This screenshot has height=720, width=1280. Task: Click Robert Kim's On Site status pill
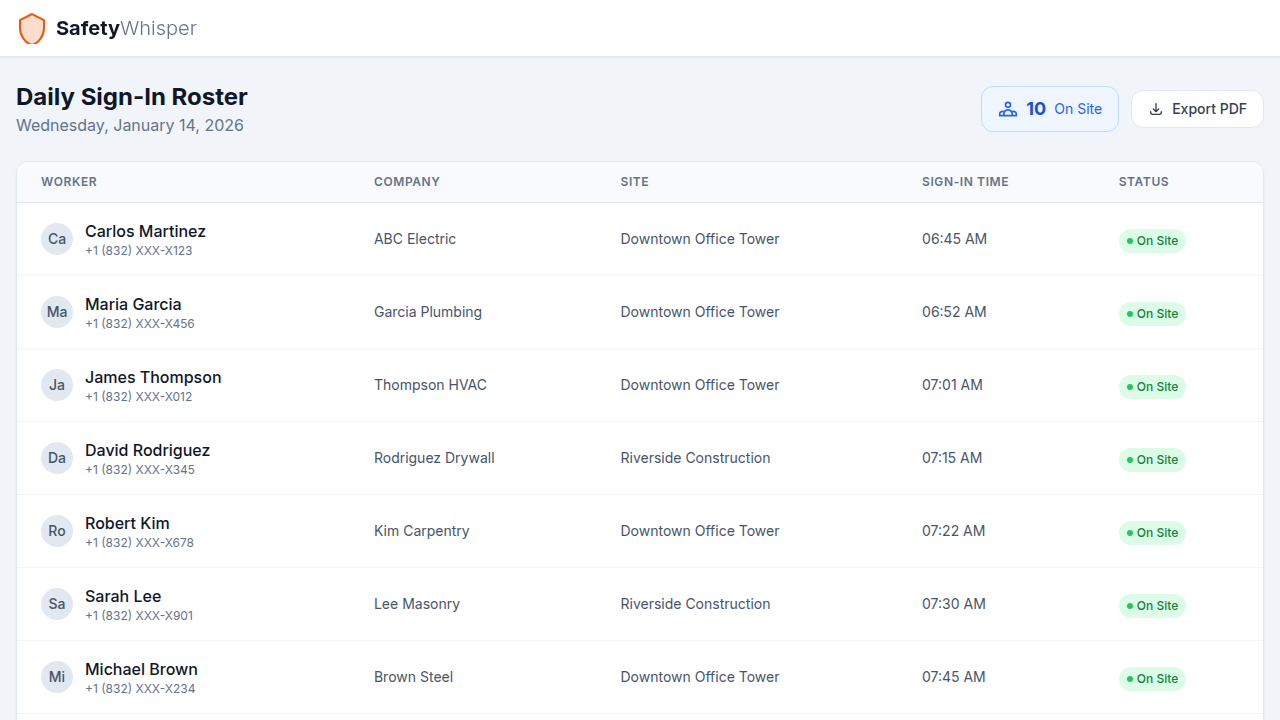[1152, 533]
